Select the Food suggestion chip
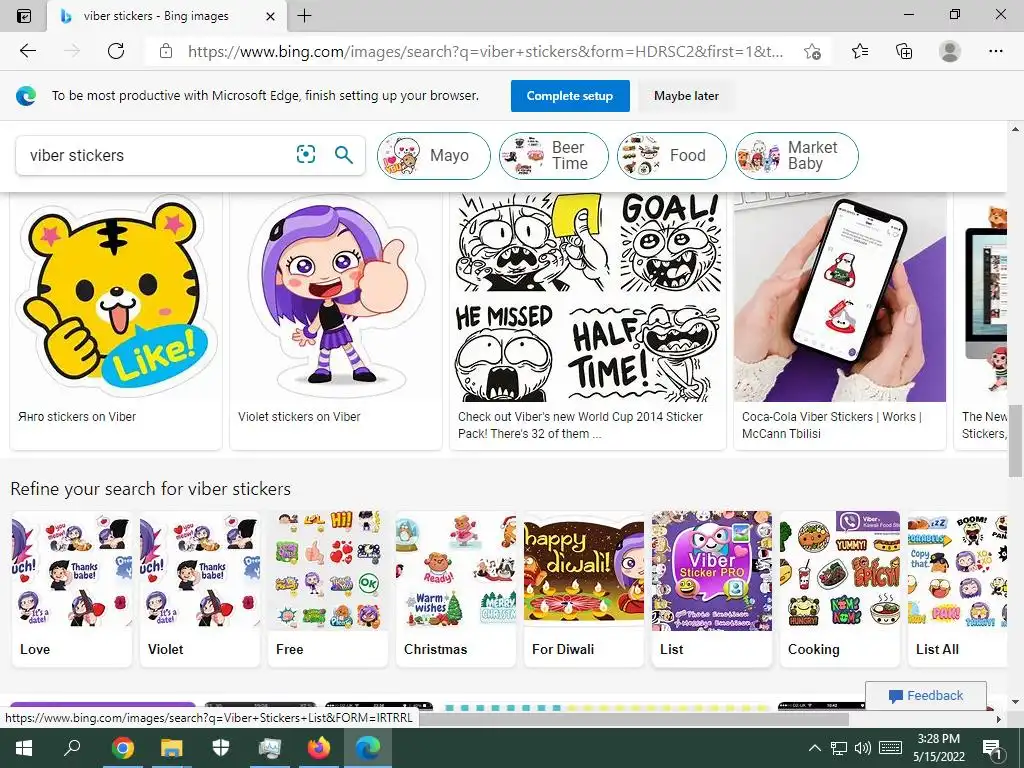The width and height of the screenshot is (1024, 768). point(671,155)
